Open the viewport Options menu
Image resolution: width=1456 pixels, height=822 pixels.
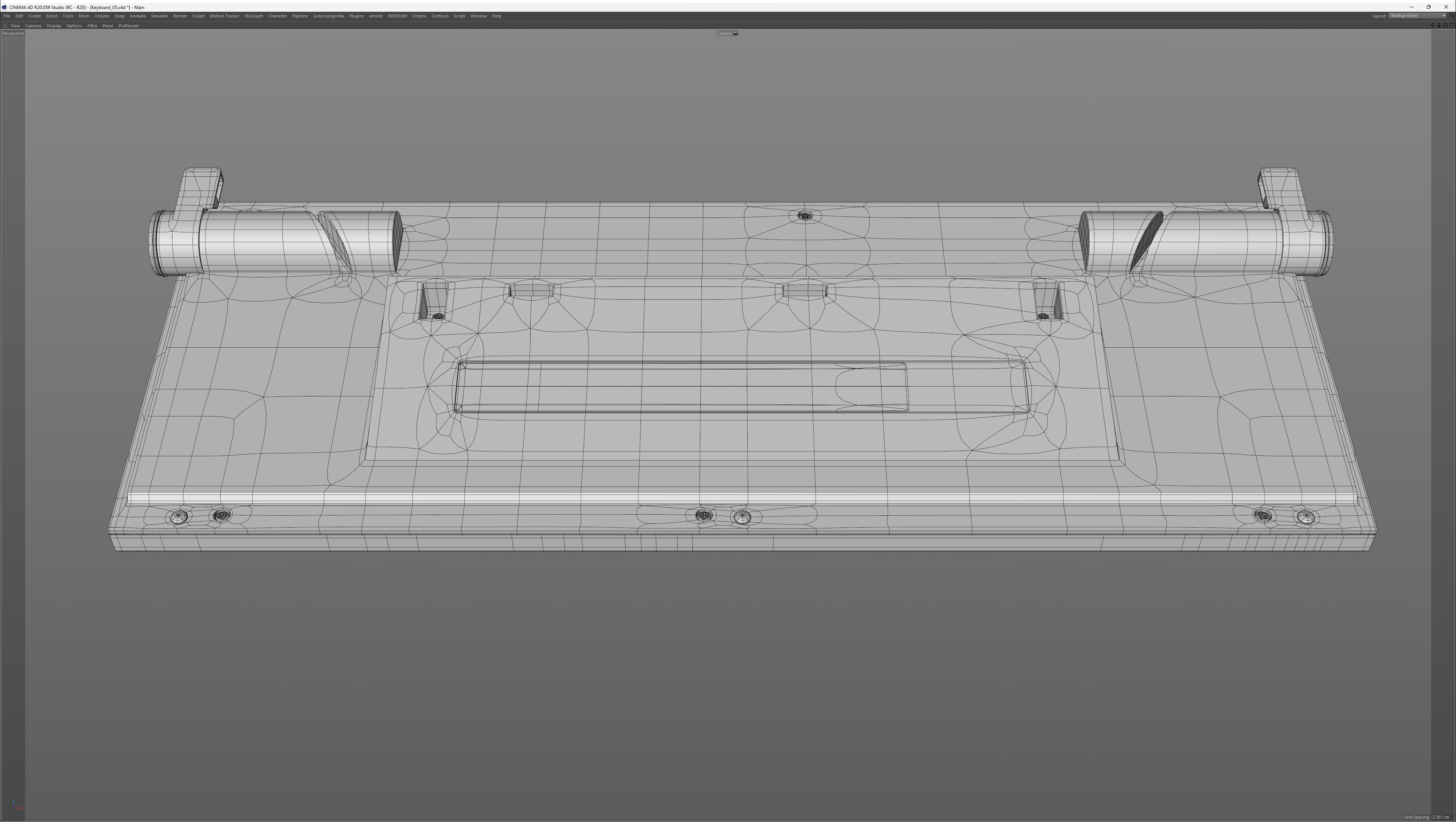coord(74,25)
